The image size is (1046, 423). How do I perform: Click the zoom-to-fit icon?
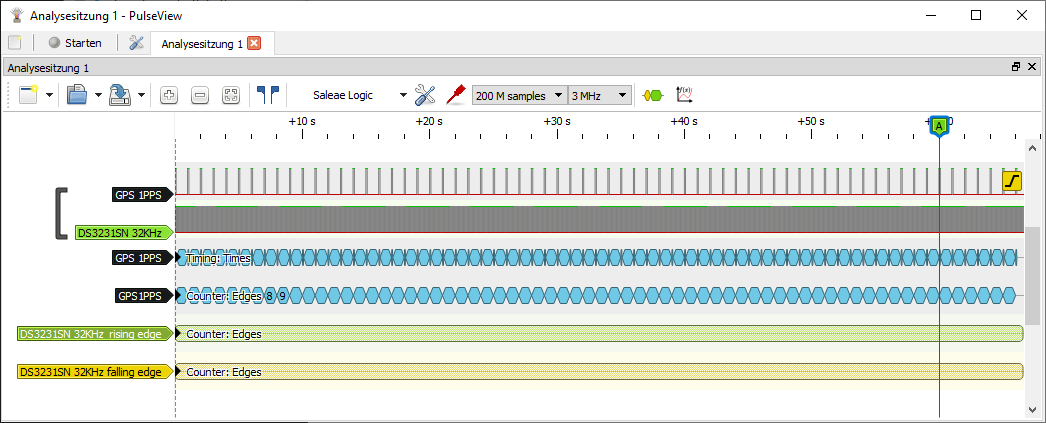click(x=231, y=96)
